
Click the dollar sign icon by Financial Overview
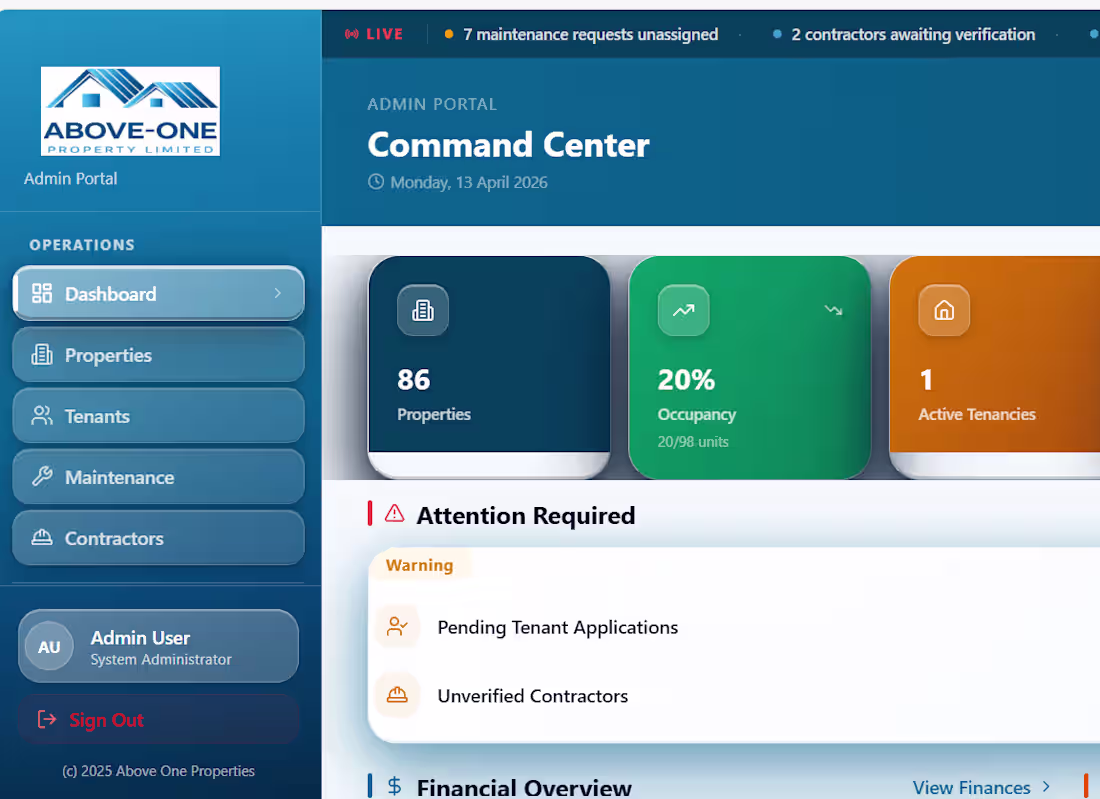coord(395,786)
